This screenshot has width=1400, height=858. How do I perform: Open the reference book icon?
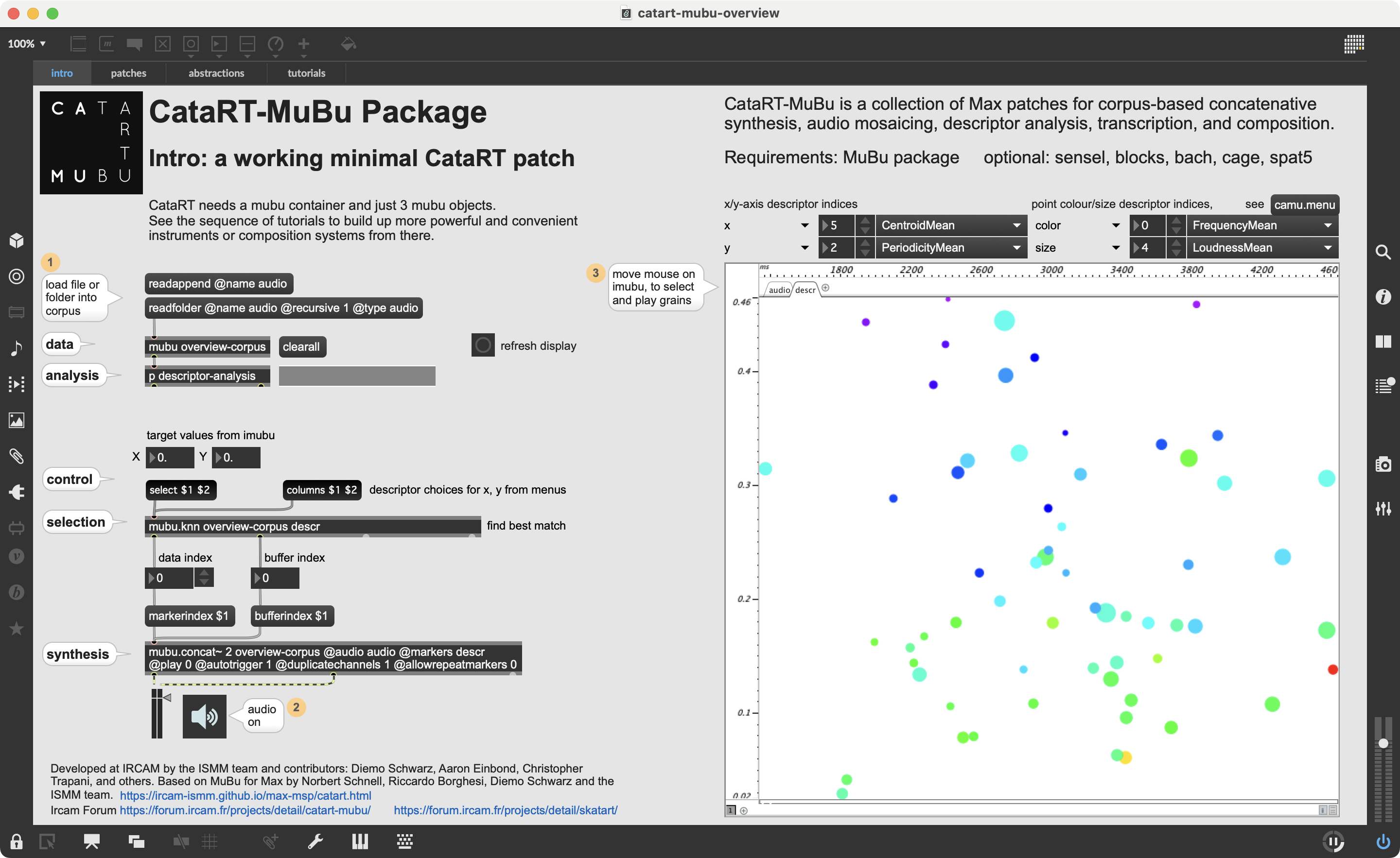pos(1383,341)
